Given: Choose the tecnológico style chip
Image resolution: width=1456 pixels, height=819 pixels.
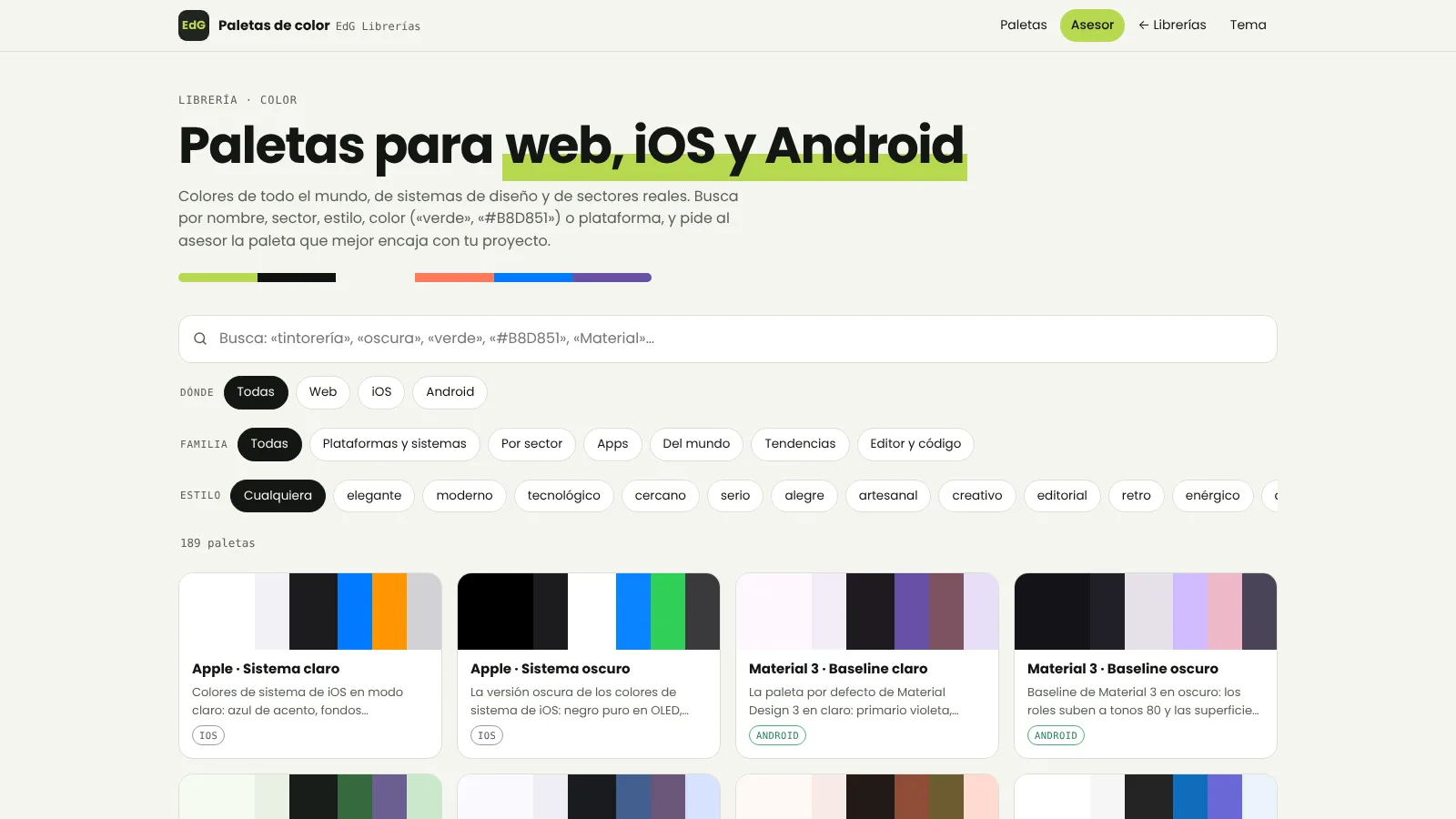Looking at the screenshot, I should [x=564, y=496].
